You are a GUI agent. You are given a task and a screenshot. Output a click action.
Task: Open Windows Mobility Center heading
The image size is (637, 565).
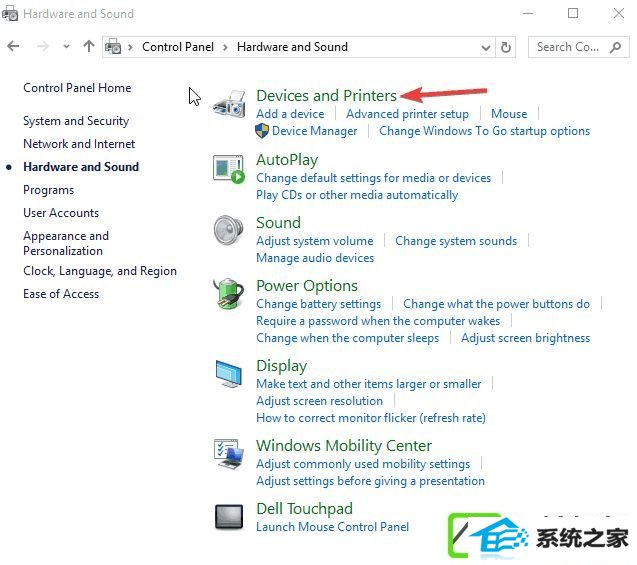[344, 446]
